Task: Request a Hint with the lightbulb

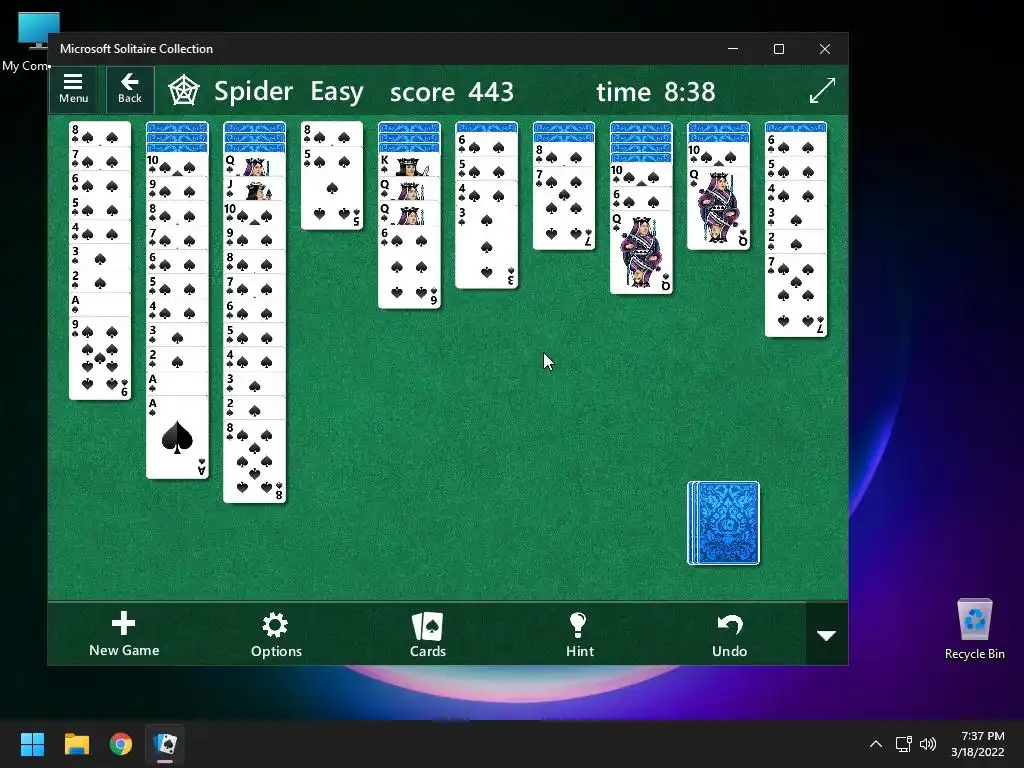Action: 579,634
